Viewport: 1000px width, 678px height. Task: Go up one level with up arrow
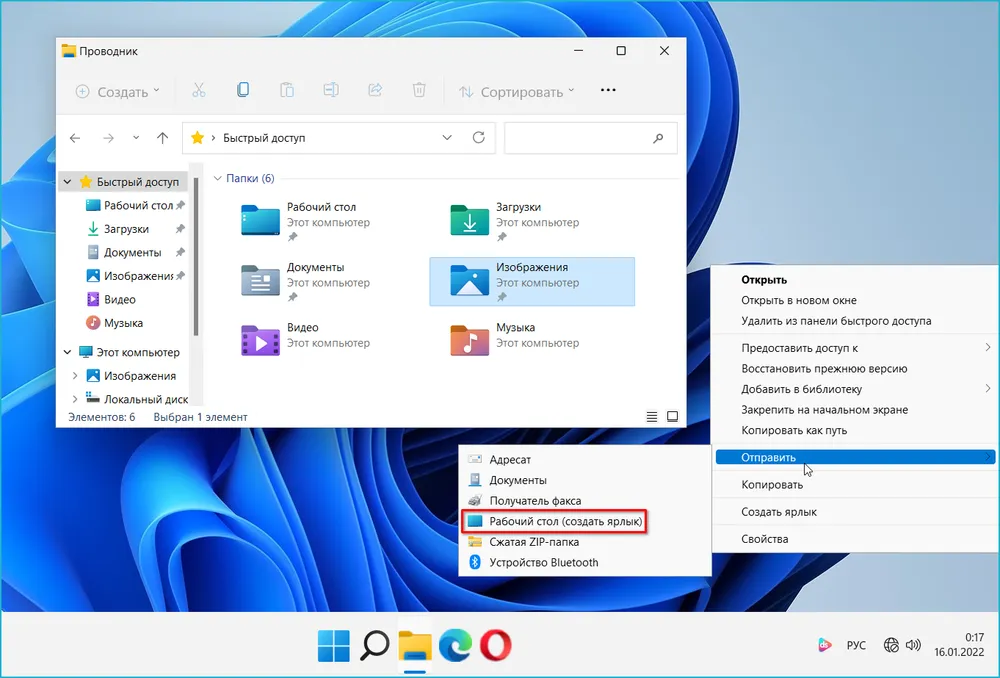(163, 138)
